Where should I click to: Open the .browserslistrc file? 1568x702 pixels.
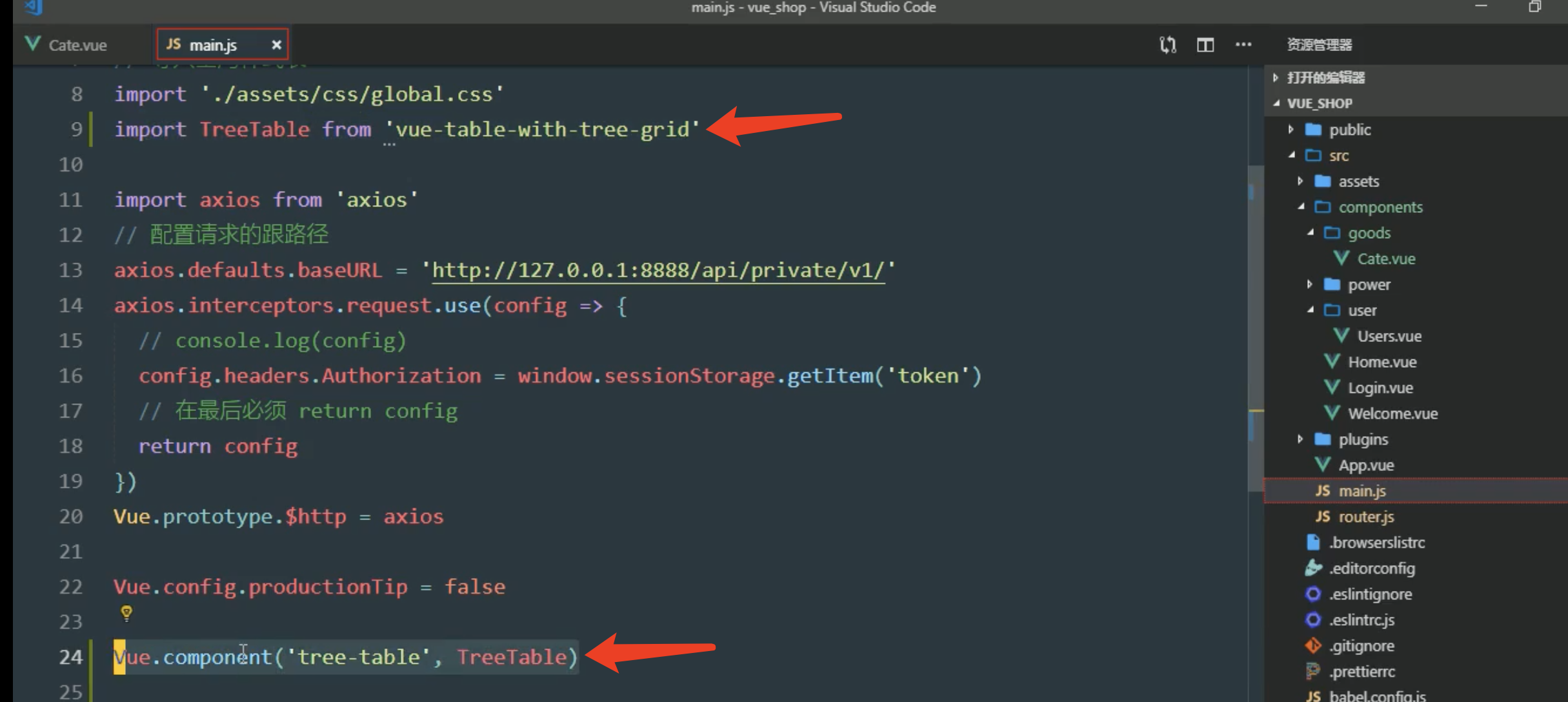pyautogui.click(x=1377, y=543)
